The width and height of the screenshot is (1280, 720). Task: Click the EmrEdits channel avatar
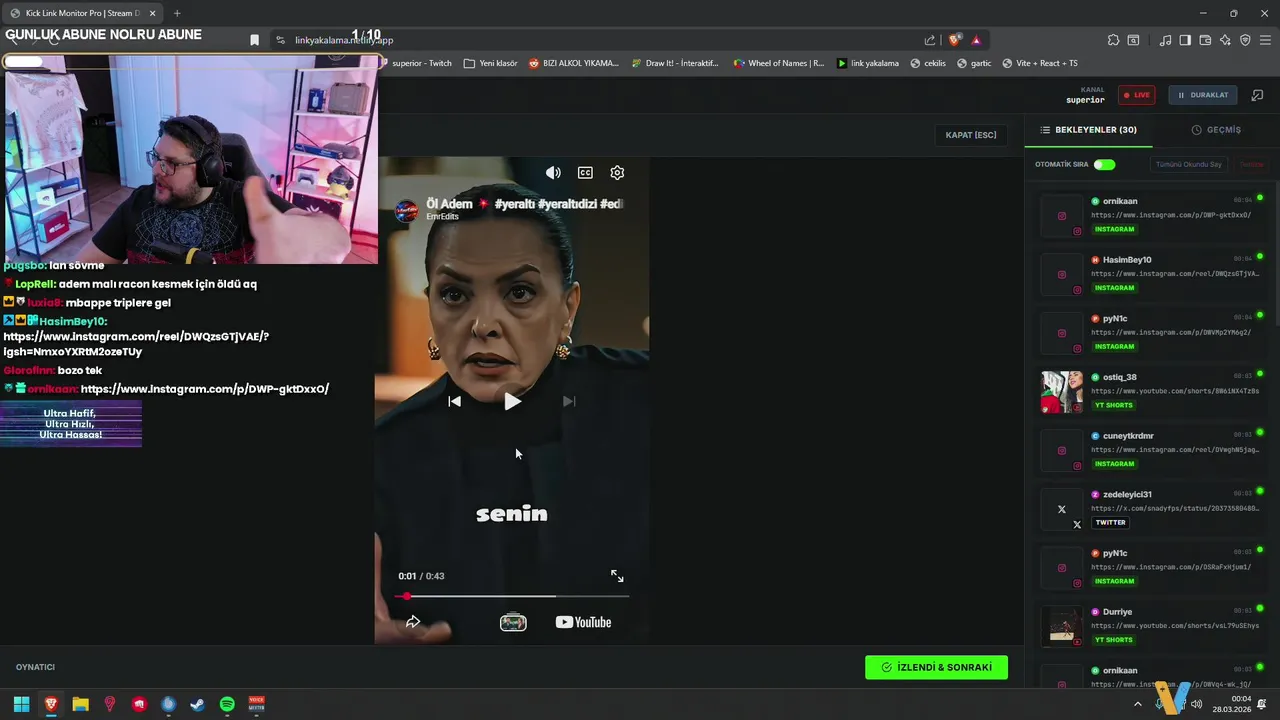(x=406, y=210)
